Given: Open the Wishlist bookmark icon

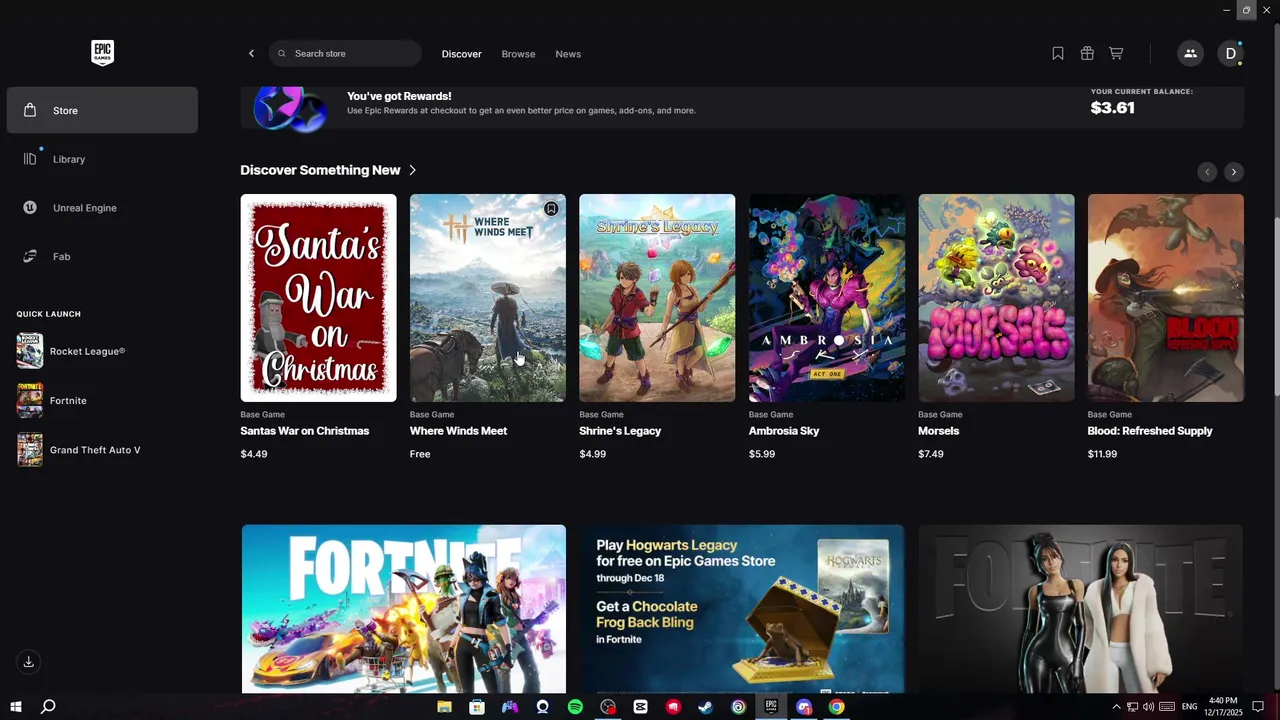Looking at the screenshot, I should point(1058,54).
